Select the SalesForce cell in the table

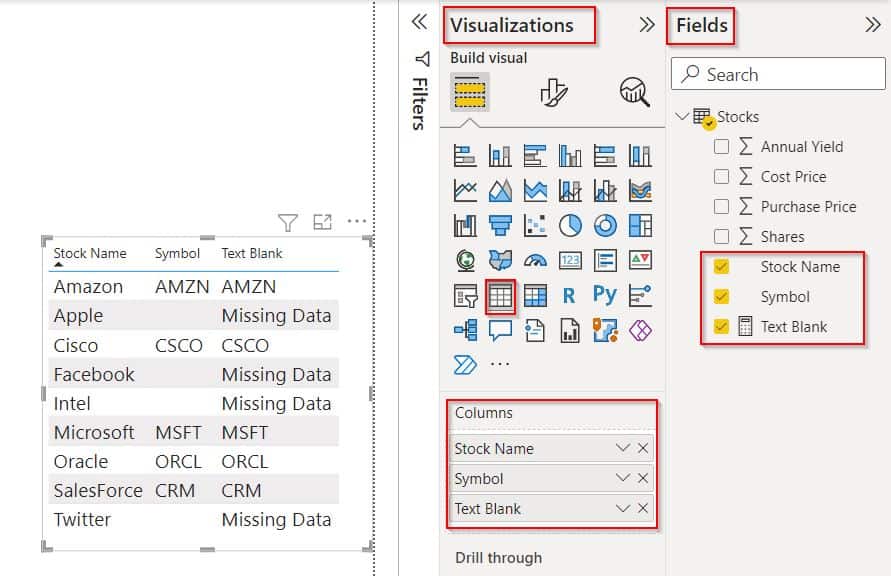(98, 491)
